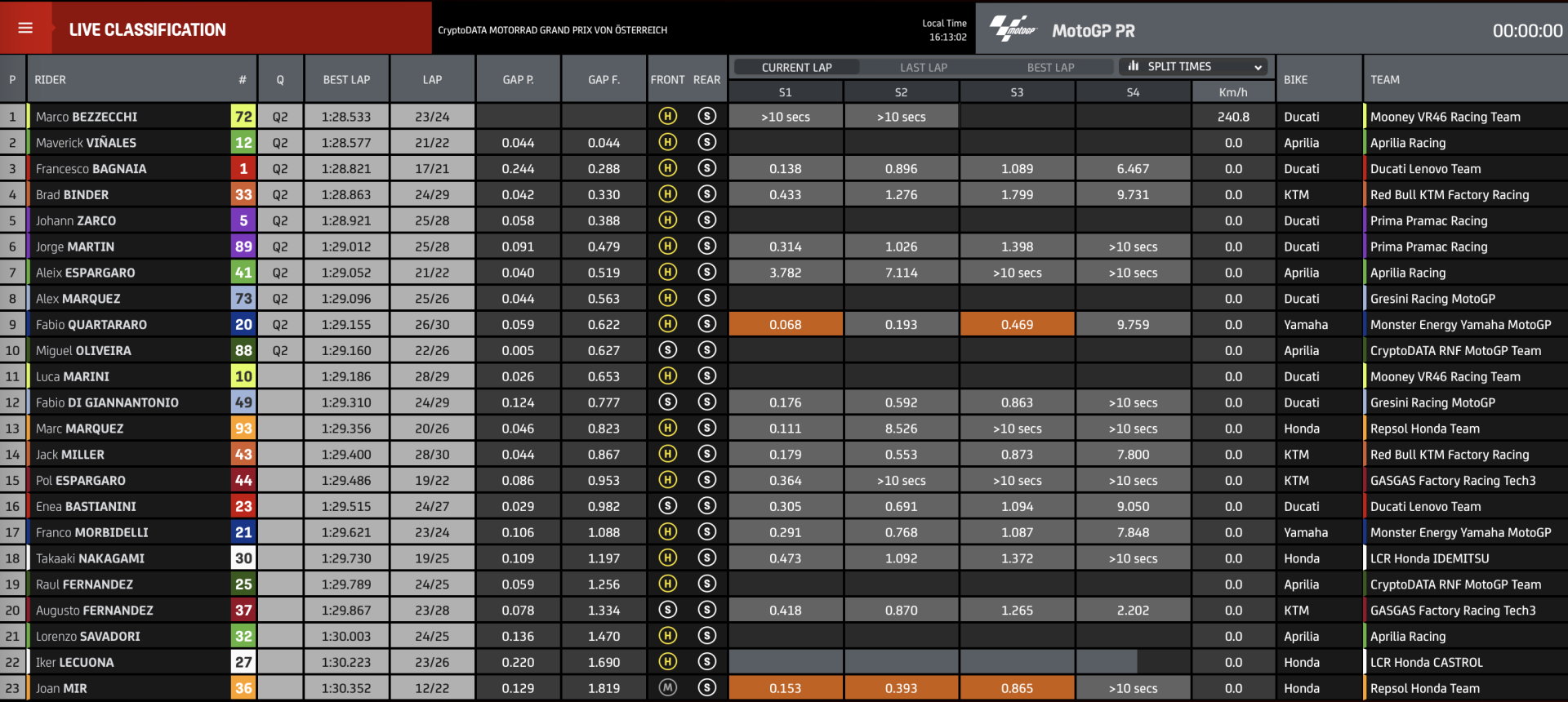The height and width of the screenshot is (702, 1568).
Task: Click the Local Time 16:13:02 display
Action: (945, 30)
